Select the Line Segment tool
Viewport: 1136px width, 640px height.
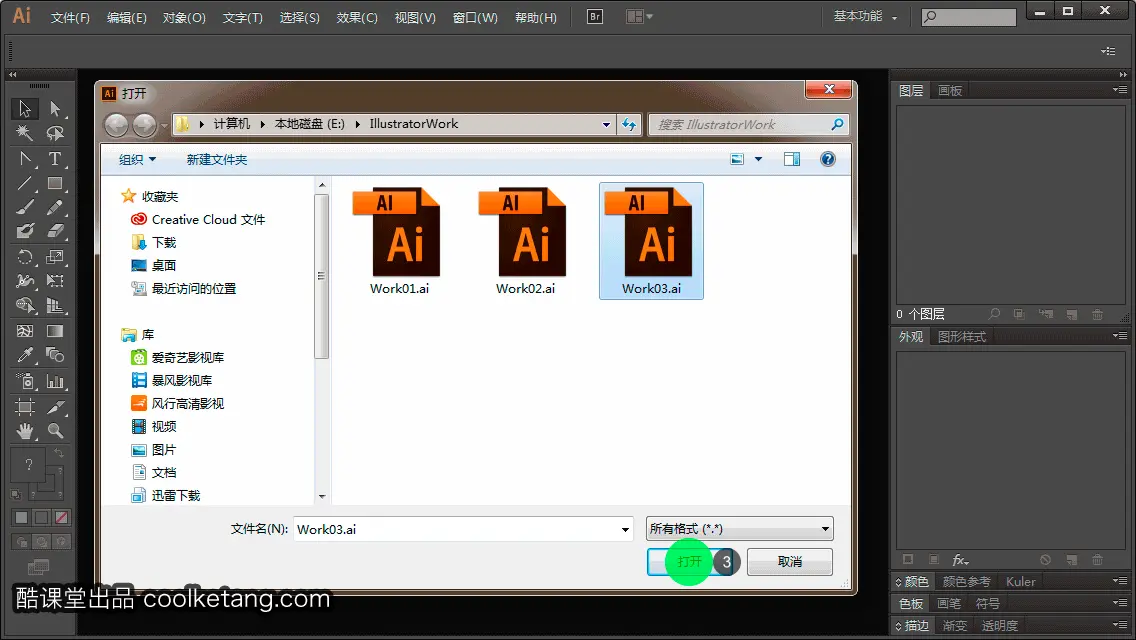(x=25, y=183)
